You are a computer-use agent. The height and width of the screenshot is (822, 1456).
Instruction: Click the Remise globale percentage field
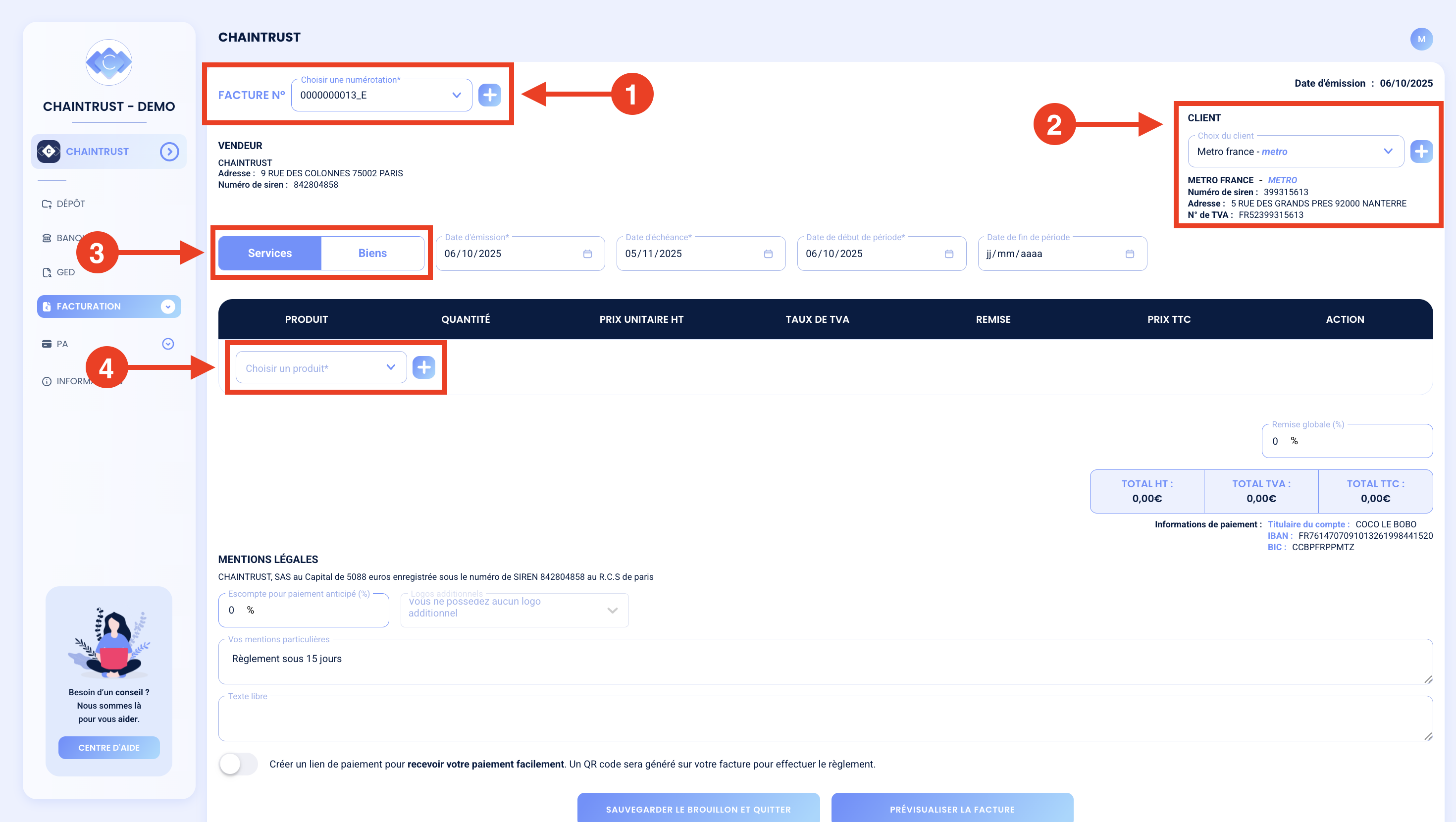(1347, 441)
